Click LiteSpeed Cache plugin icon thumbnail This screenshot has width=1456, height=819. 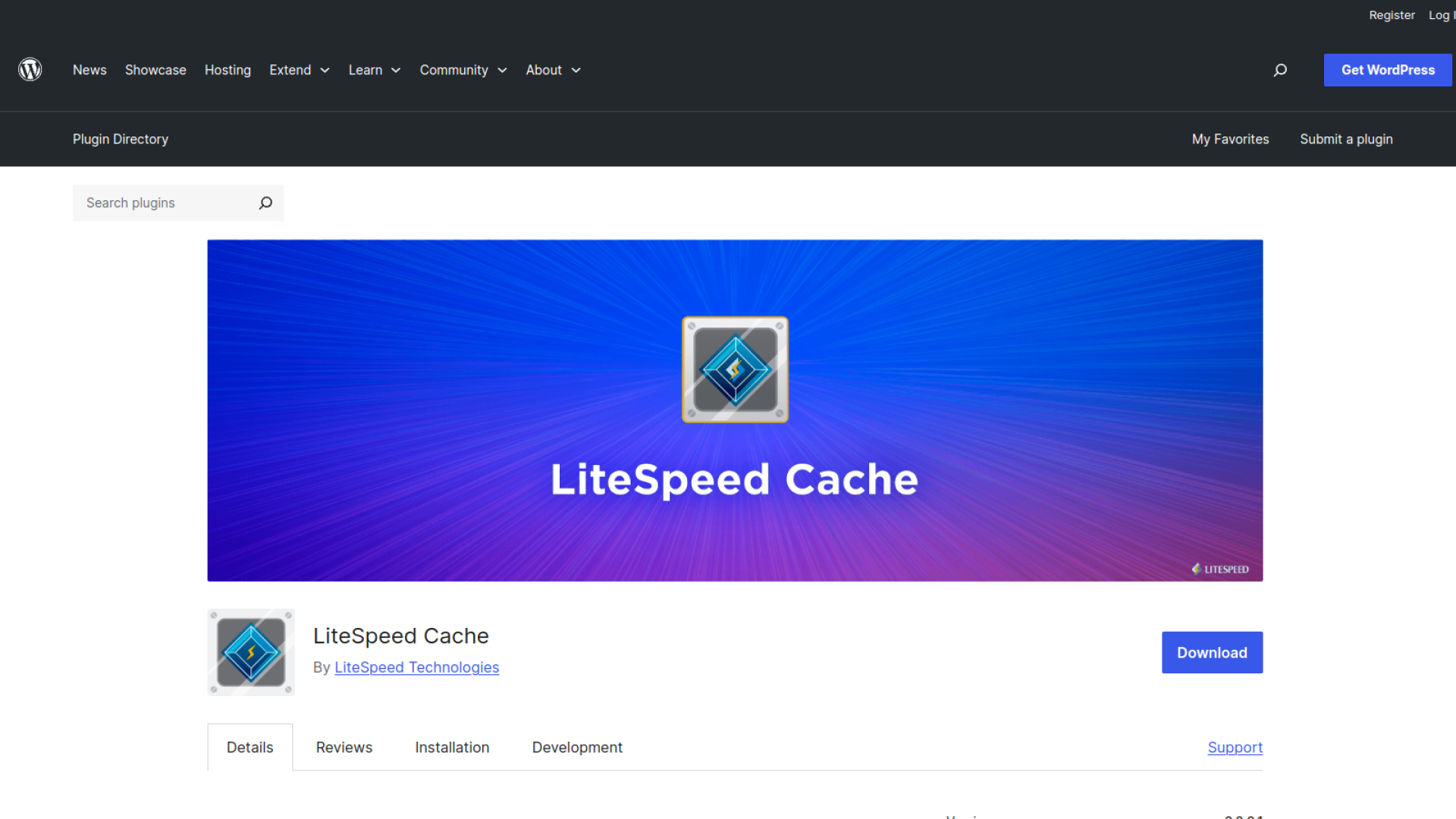point(251,652)
